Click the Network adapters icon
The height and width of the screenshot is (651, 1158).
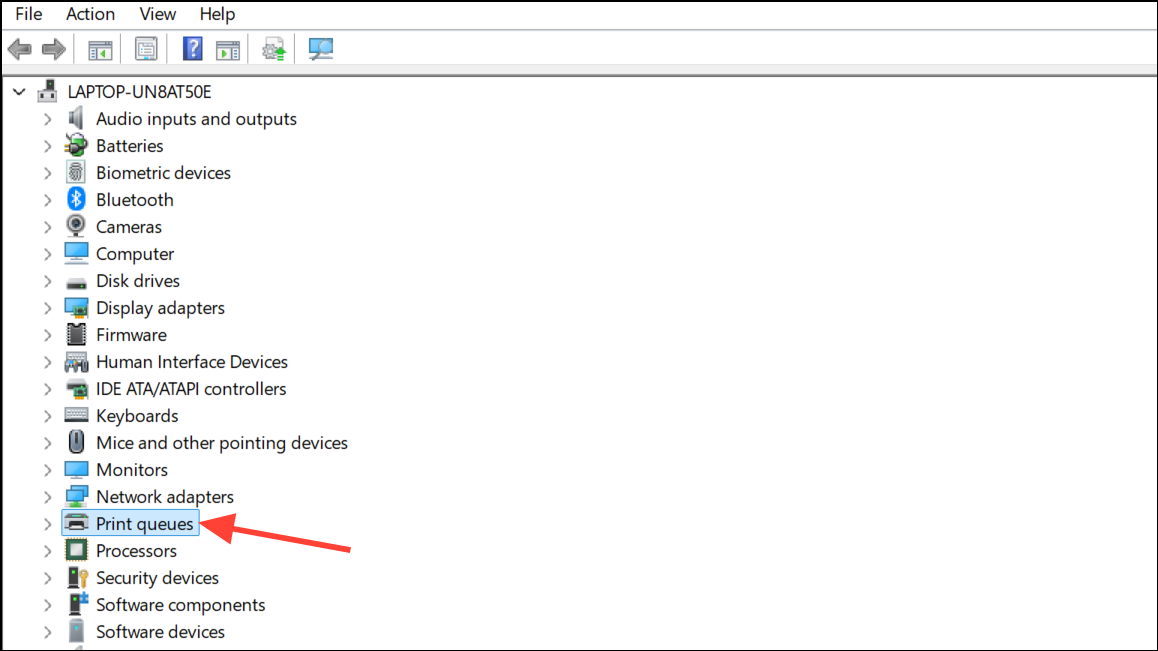click(x=76, y=497)
